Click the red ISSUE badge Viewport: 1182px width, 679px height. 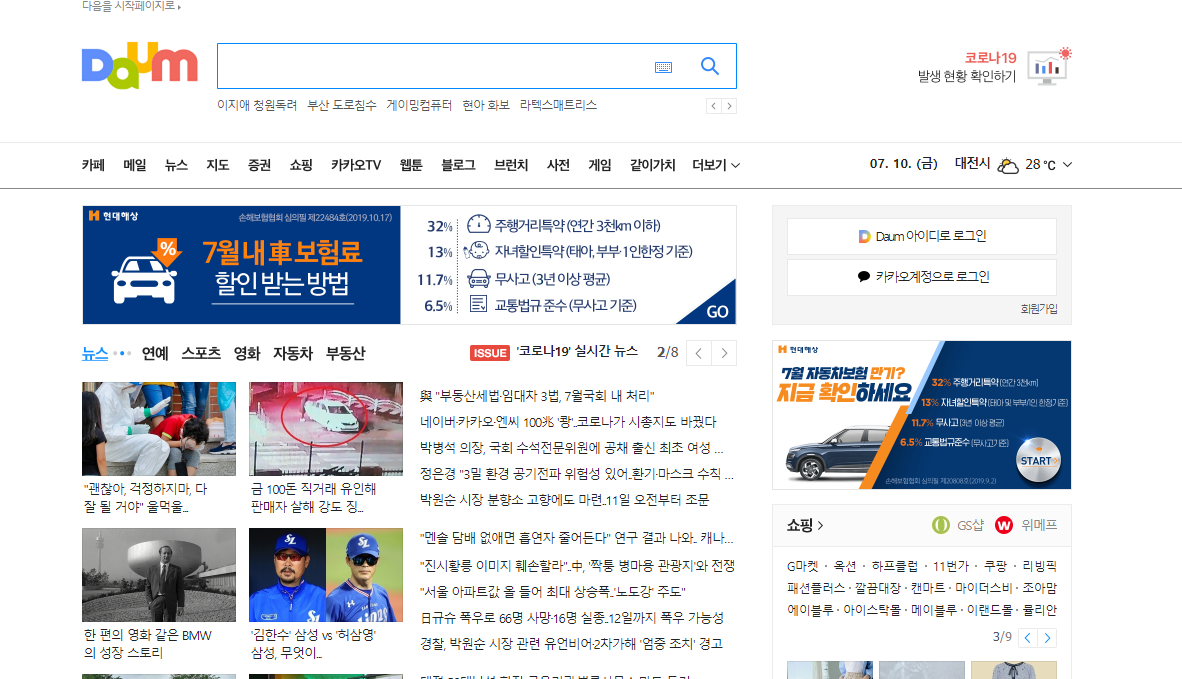(490, 353)
